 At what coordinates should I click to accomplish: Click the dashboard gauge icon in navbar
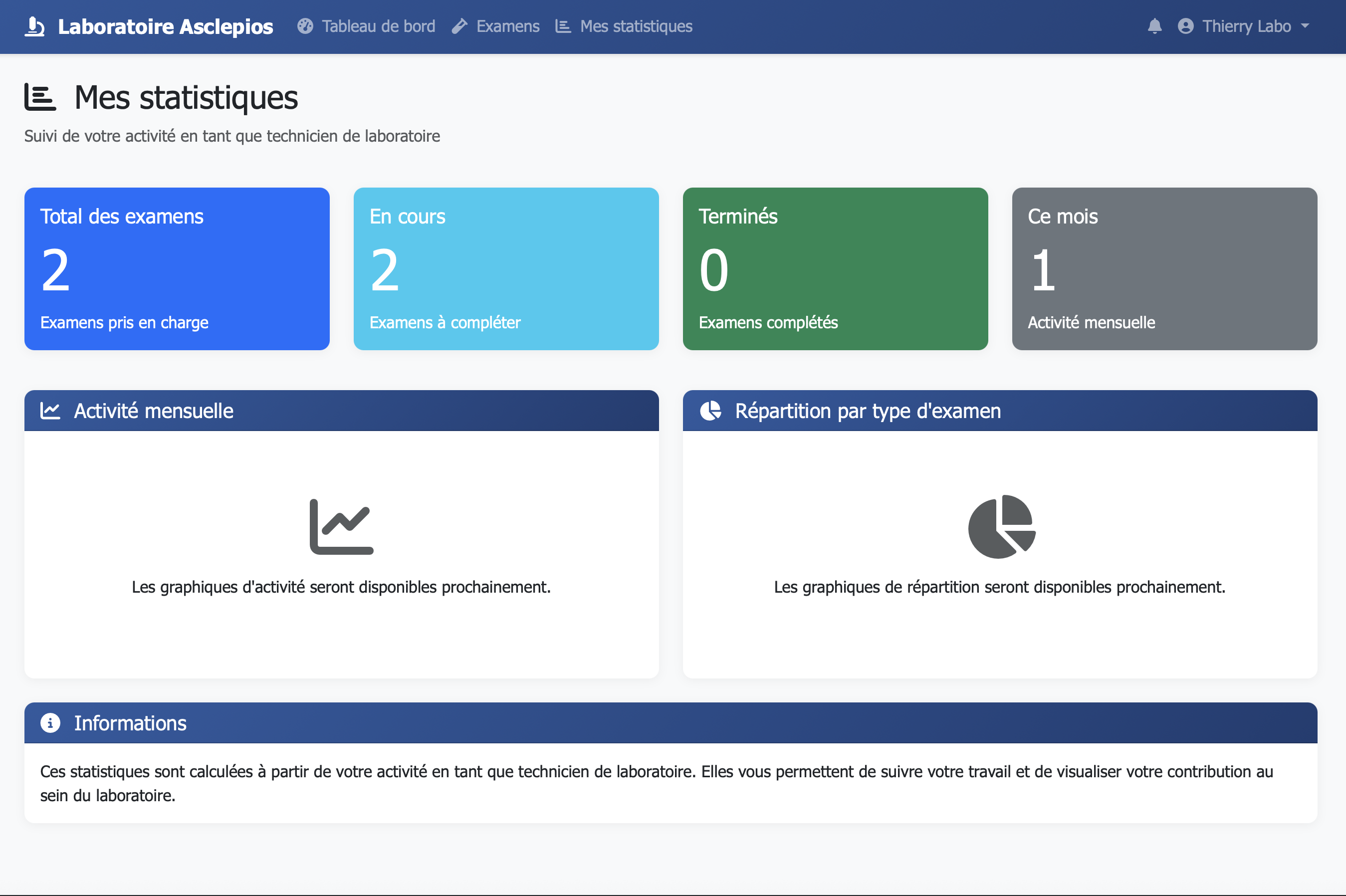(305, 26)
